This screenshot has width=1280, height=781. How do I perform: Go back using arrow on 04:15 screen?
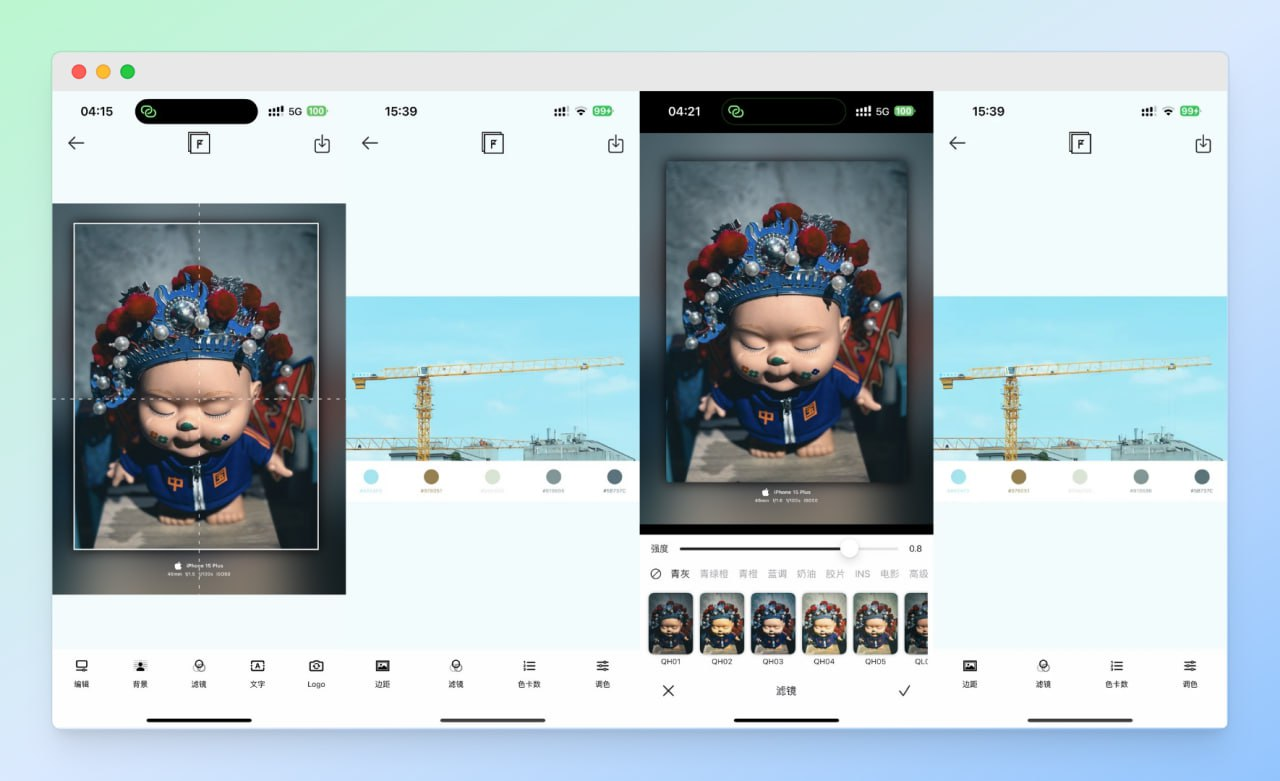[76, 143]
